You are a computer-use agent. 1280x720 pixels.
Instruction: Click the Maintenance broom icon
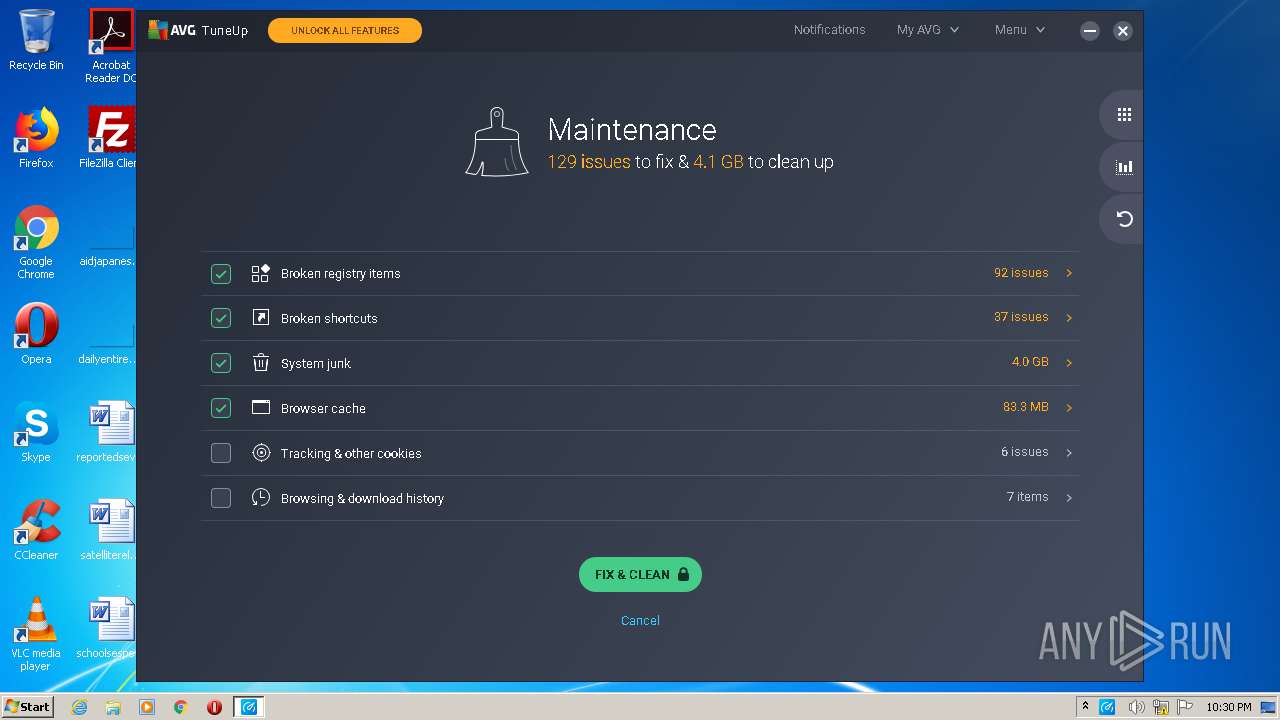497,143
